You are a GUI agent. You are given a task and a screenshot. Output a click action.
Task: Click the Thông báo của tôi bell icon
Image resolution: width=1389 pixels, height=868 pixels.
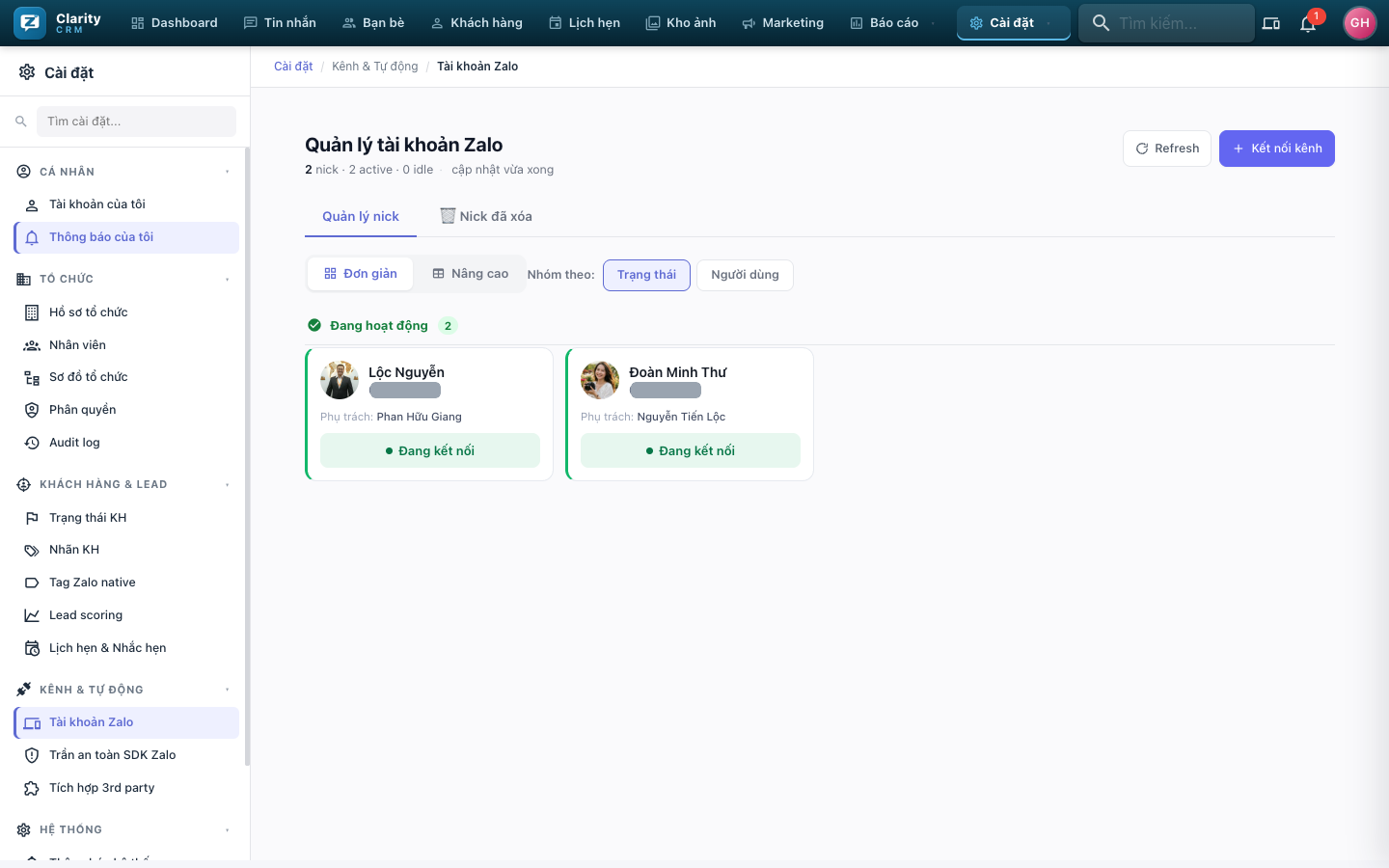[32, 237]
